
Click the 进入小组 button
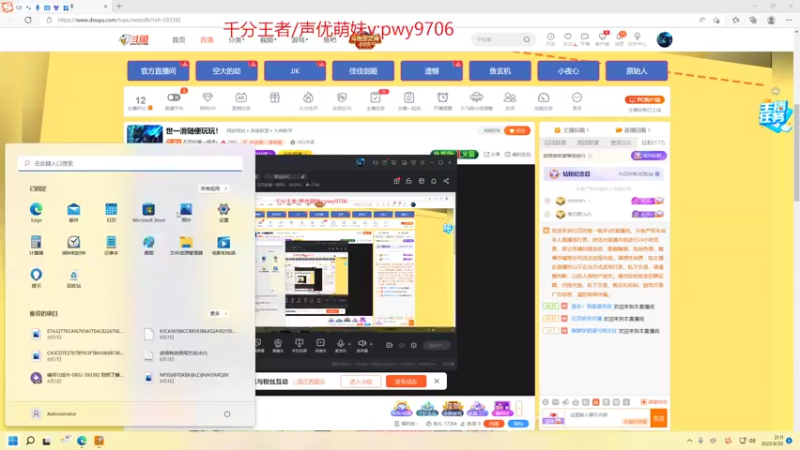pos(361,382)
